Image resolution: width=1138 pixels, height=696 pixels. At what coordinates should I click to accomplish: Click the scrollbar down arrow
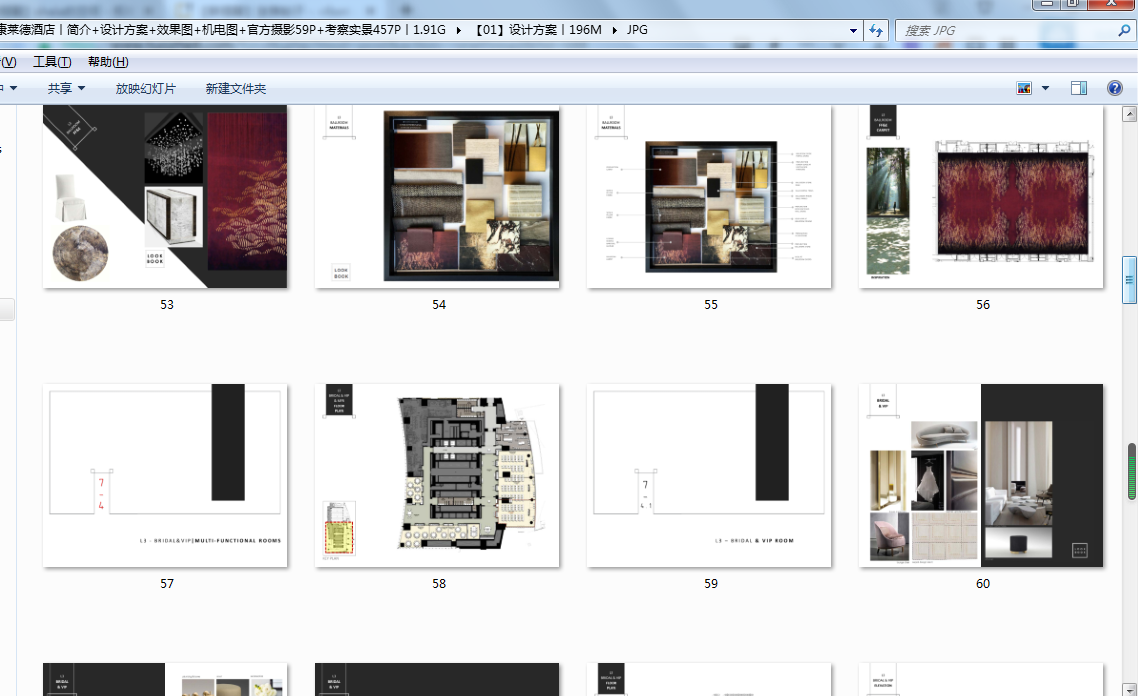1129,689
